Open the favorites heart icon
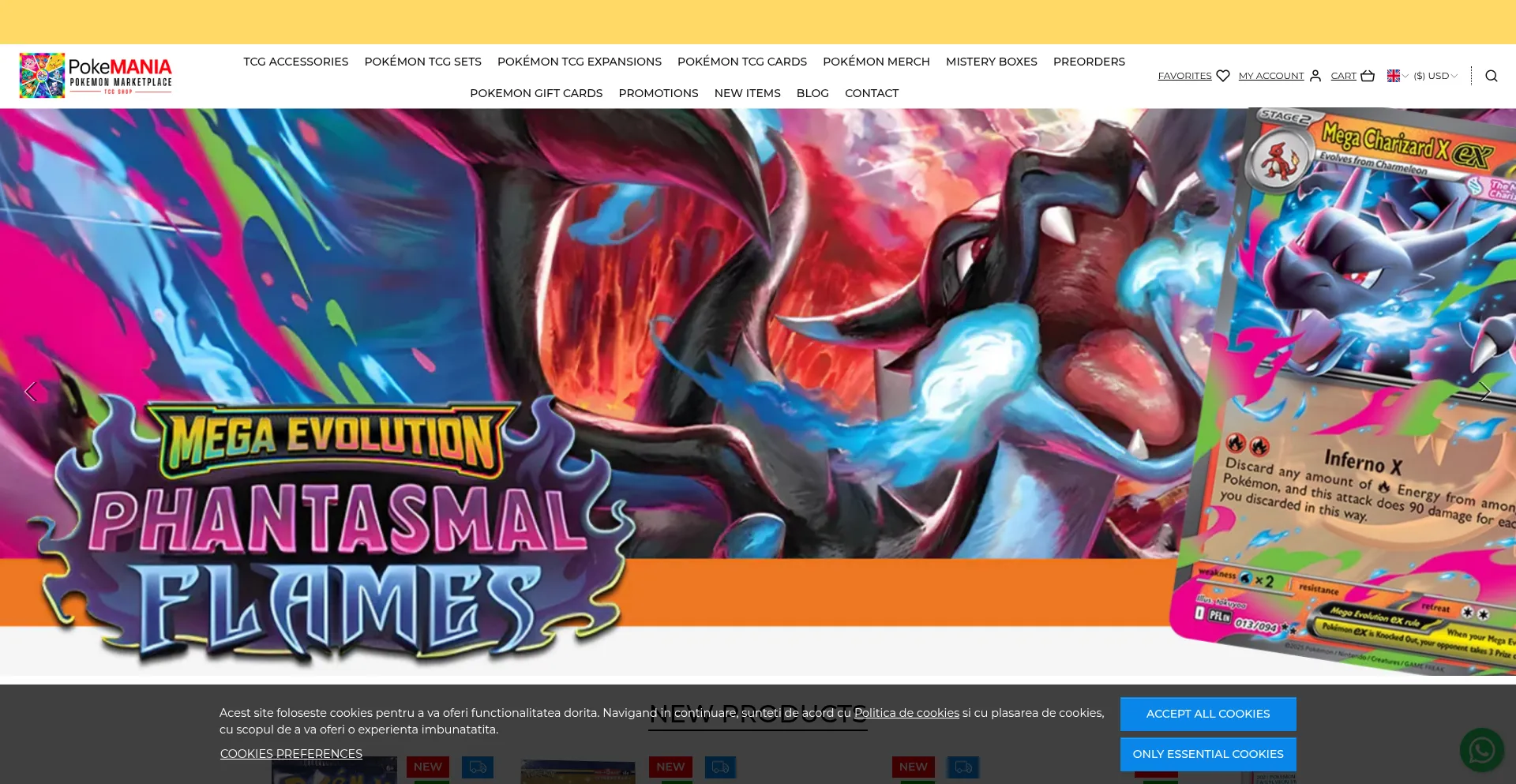The width and height of the screenshot is (1516, 784). 1223,76
